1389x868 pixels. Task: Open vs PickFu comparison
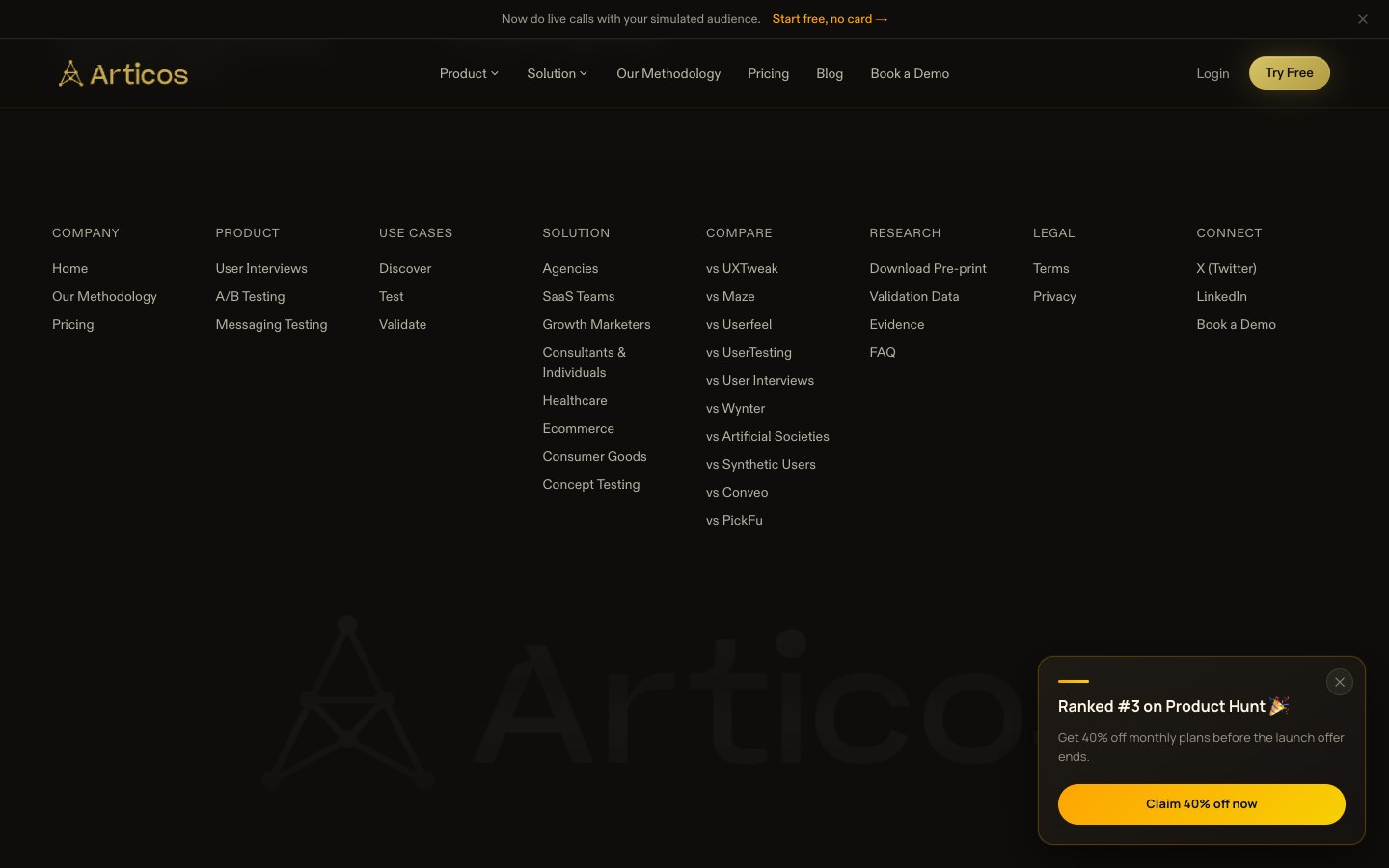[734, 520]
